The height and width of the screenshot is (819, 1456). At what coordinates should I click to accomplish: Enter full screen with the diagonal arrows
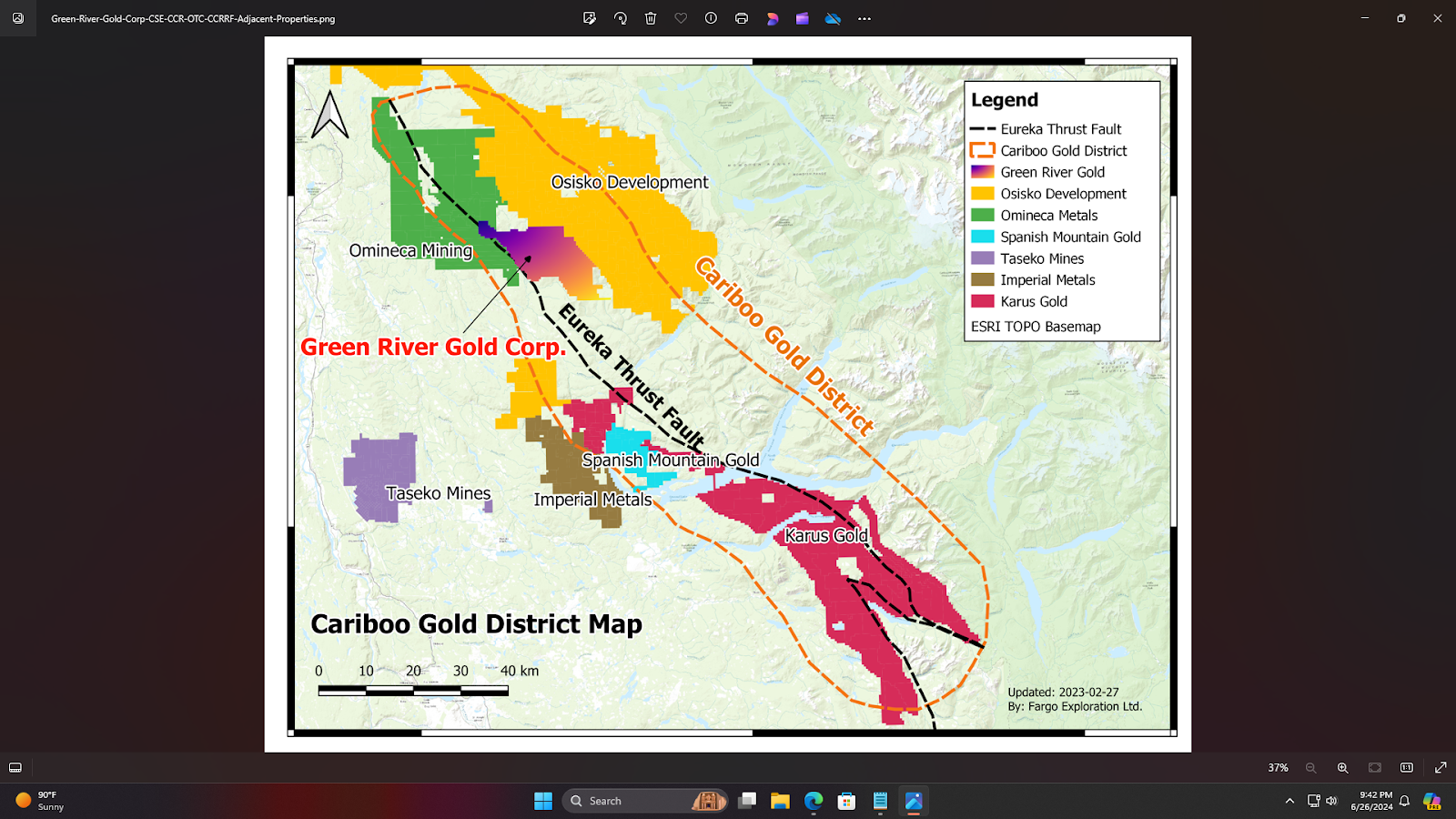click(1441, 768)
